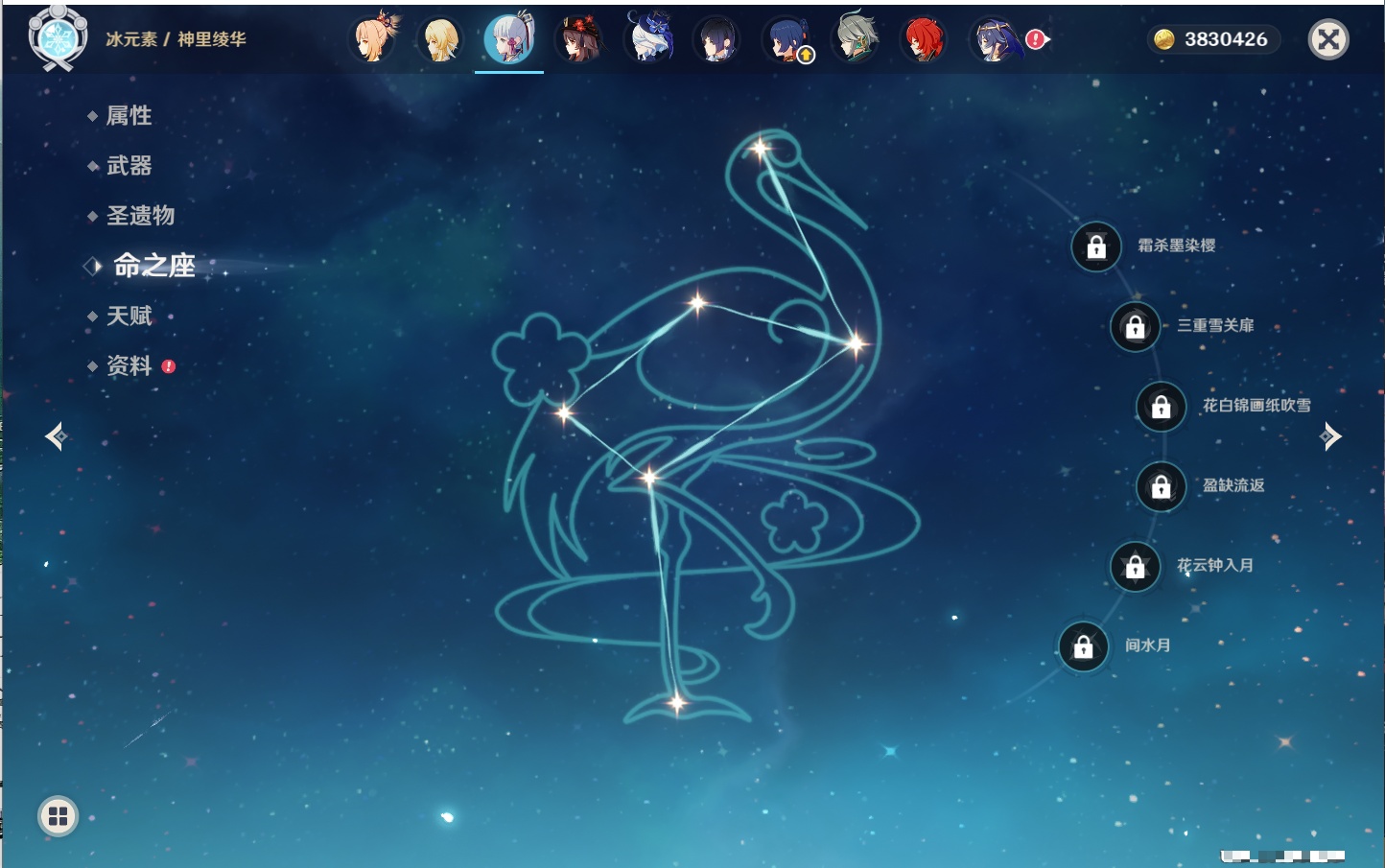Click the 3830426 Mora balance
This screenshot has width=1385, height=868.
1226,39
